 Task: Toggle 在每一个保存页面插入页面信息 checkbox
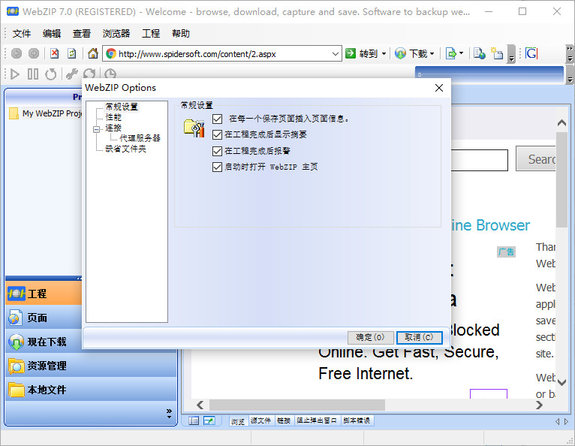[217, 119]
